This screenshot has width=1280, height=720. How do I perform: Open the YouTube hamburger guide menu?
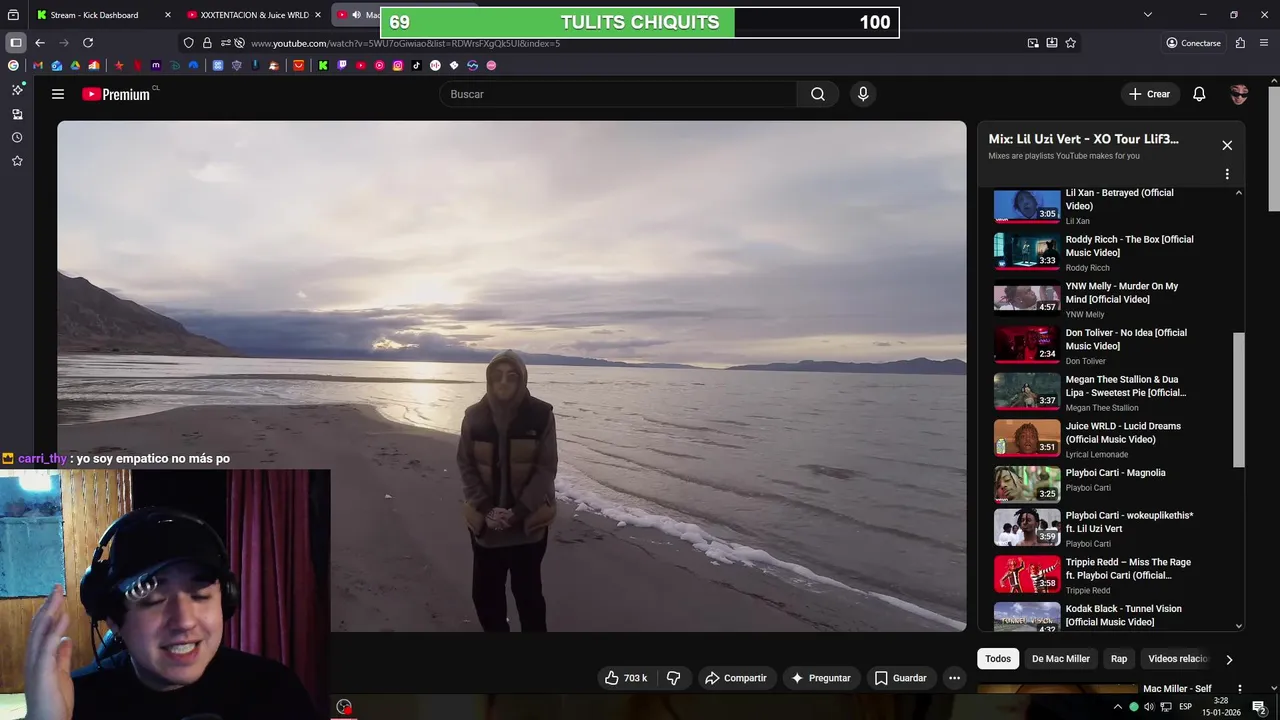[x=58, y=94]
